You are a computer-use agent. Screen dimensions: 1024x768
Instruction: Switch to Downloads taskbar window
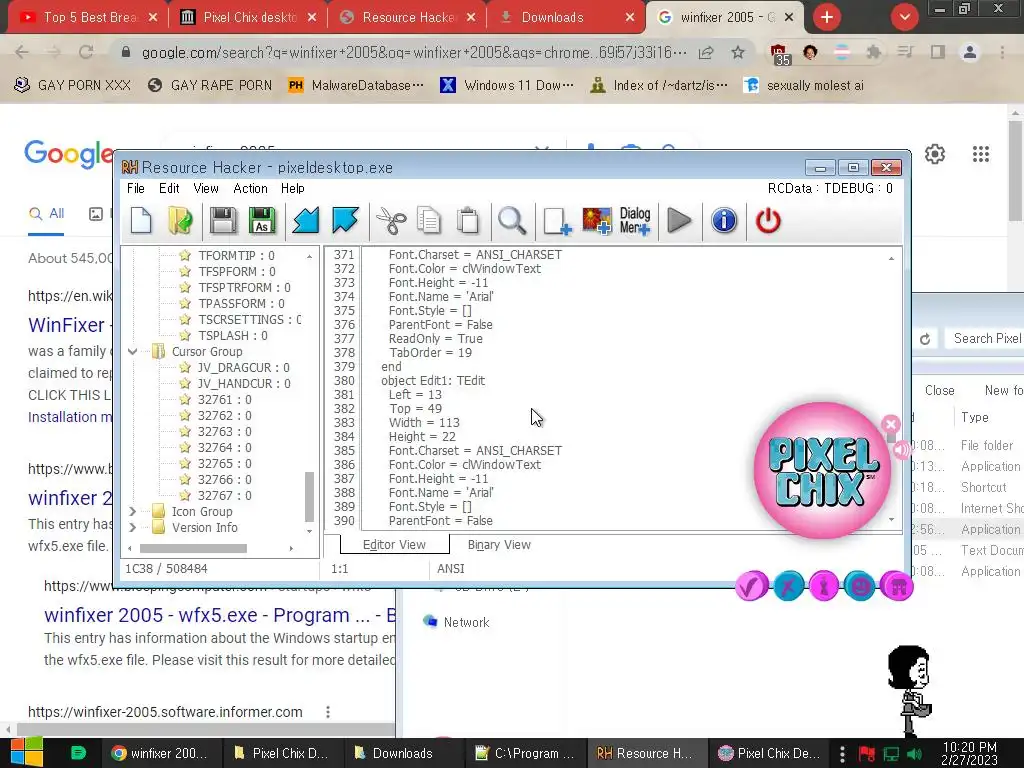393,754
